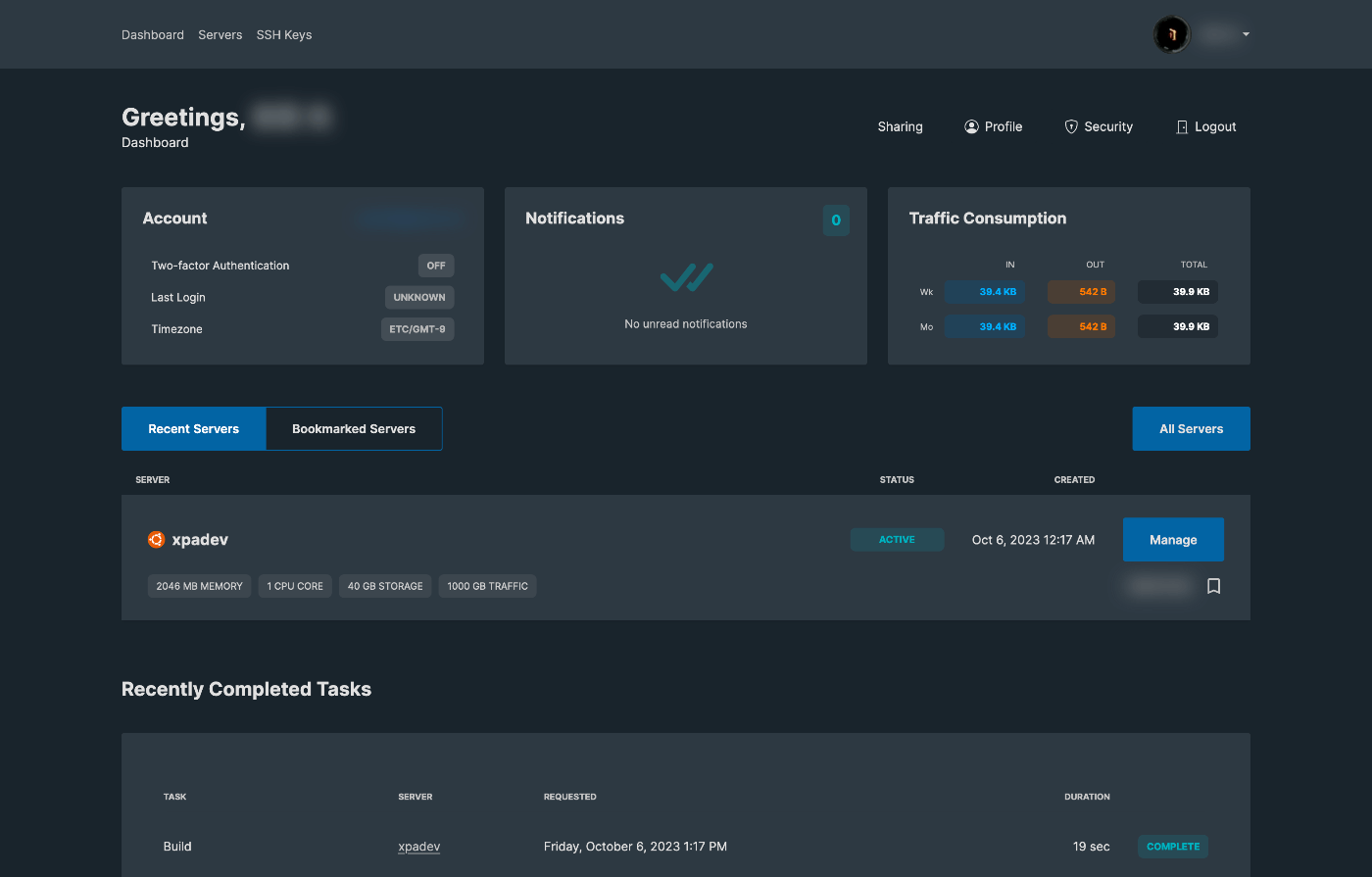The height and width of the screenshot is (877, 1372).
Task: Go to SSH Keys page
Action: tap(284, 34)
